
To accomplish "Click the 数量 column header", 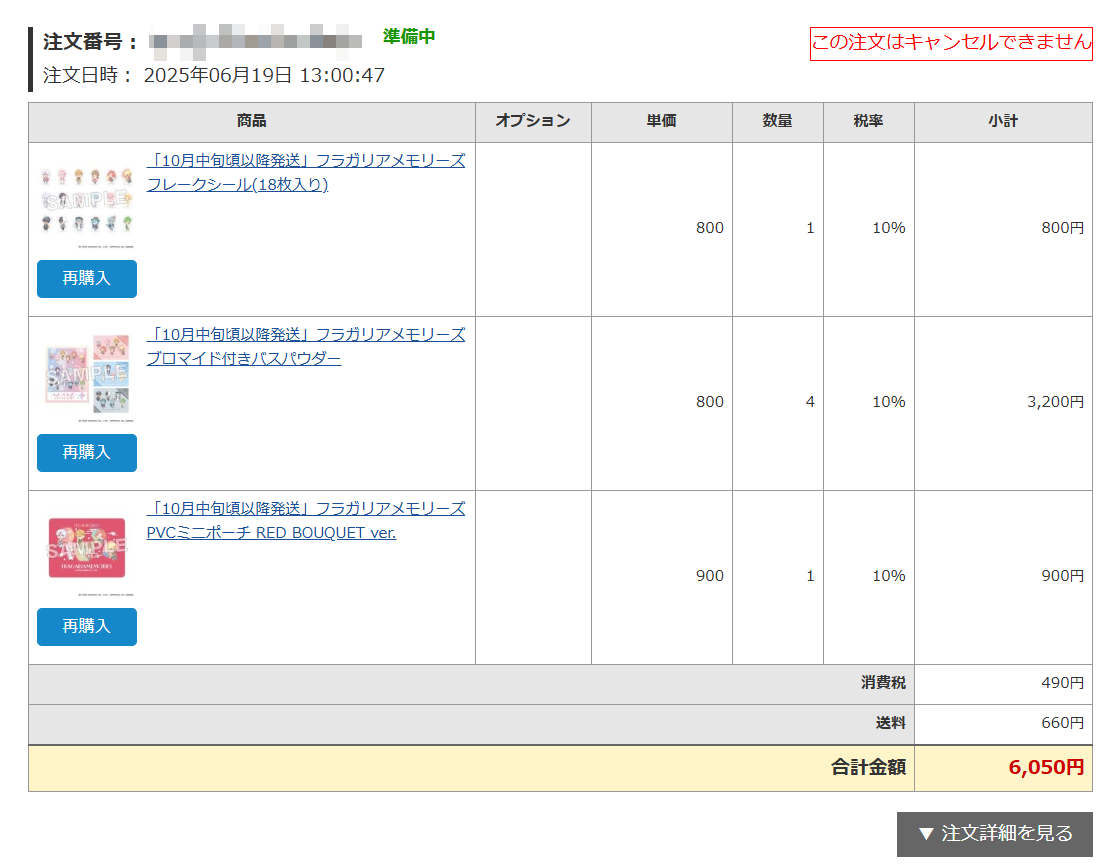I will (777, 122).
